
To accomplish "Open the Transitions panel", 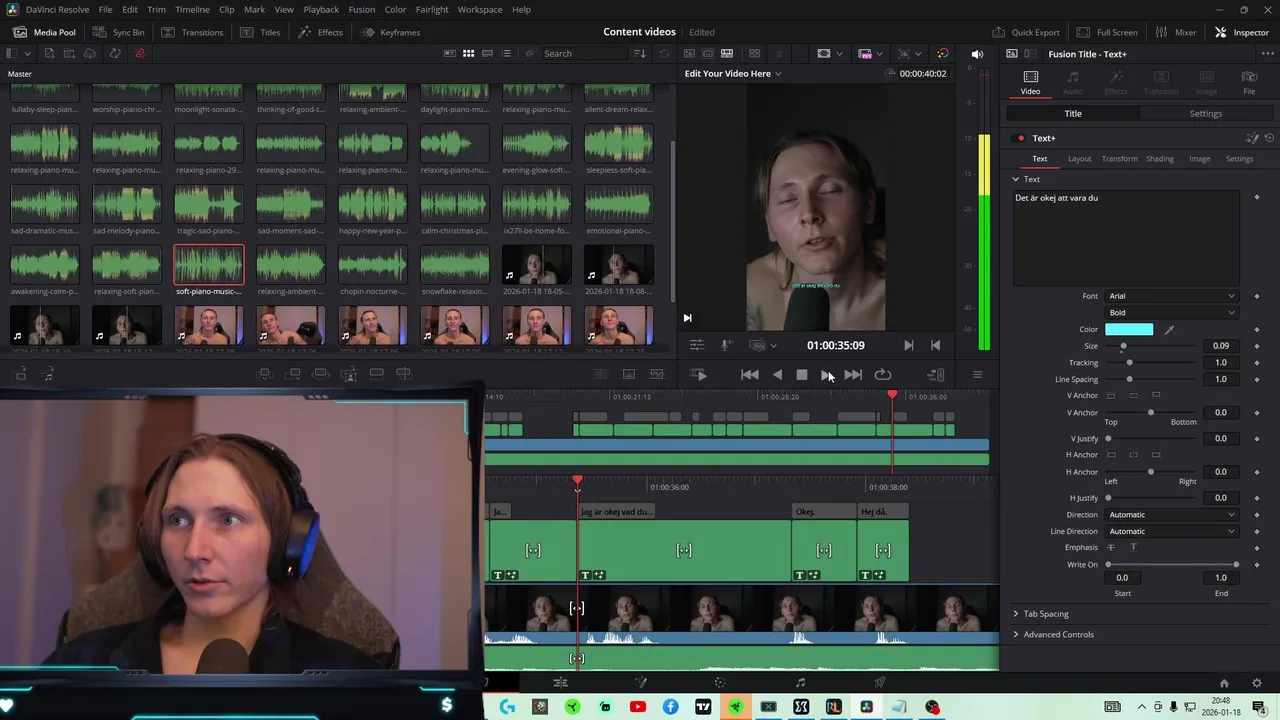I will click(191, 32).
